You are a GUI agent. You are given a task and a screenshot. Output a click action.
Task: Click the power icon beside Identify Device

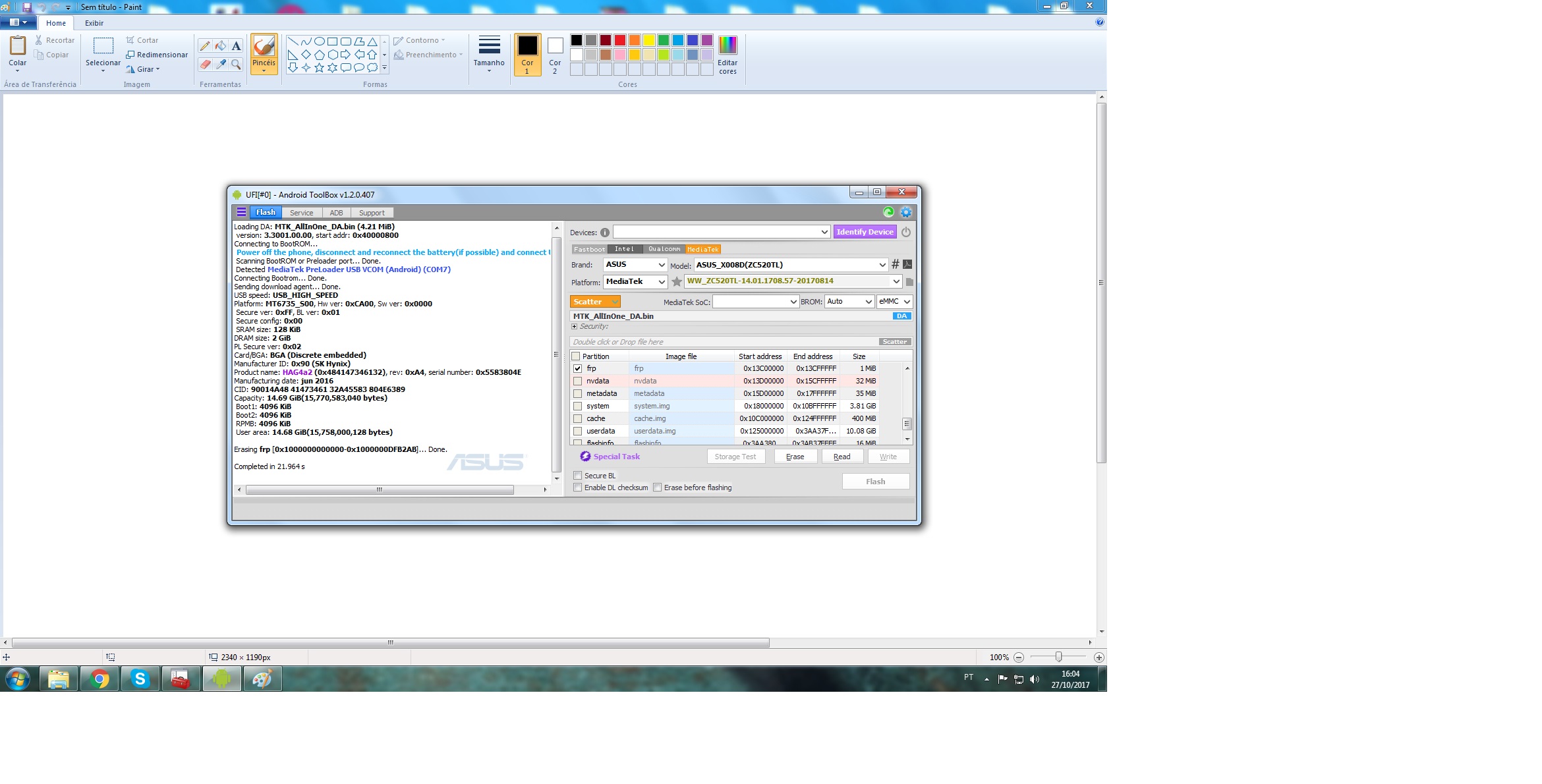[906, 232]
